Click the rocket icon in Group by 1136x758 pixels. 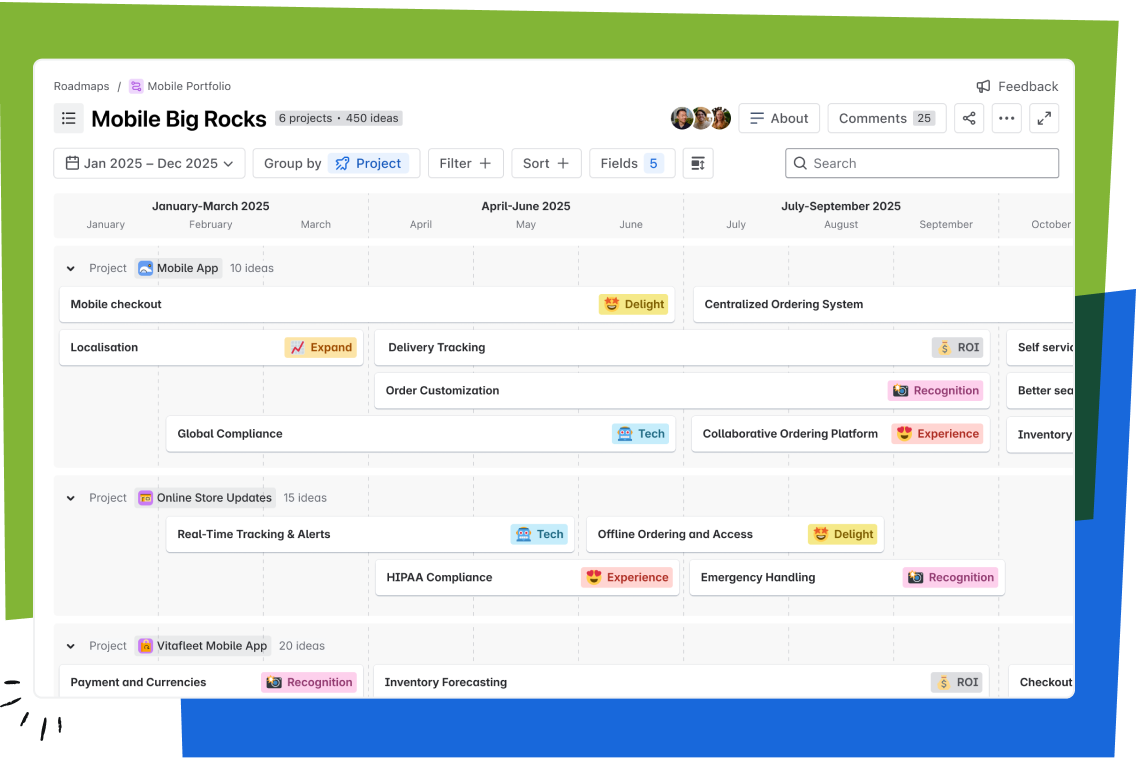tap(343, 163)
